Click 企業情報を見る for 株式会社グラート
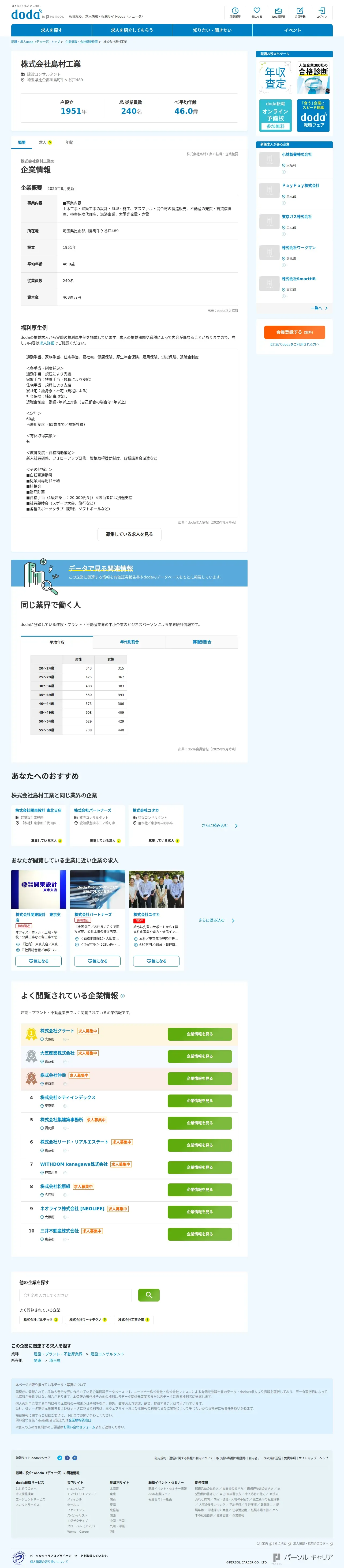Viewport: 344px width, 1568px height. click(x=200, y=1034)
